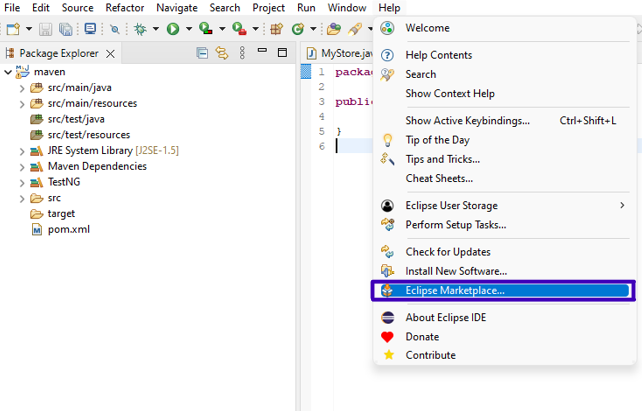
Task: Choose Check for Updates
Action: click(505, 252)
